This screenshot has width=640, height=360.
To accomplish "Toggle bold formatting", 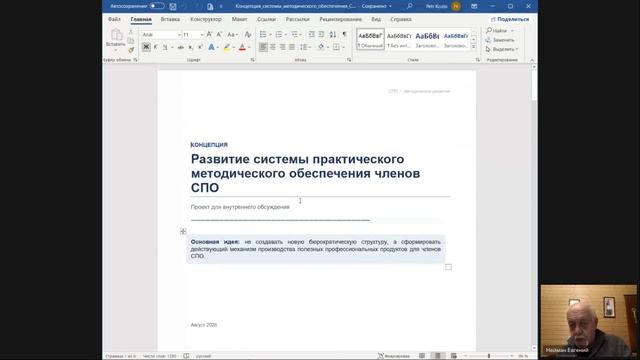I will click(x=146, y=47).
